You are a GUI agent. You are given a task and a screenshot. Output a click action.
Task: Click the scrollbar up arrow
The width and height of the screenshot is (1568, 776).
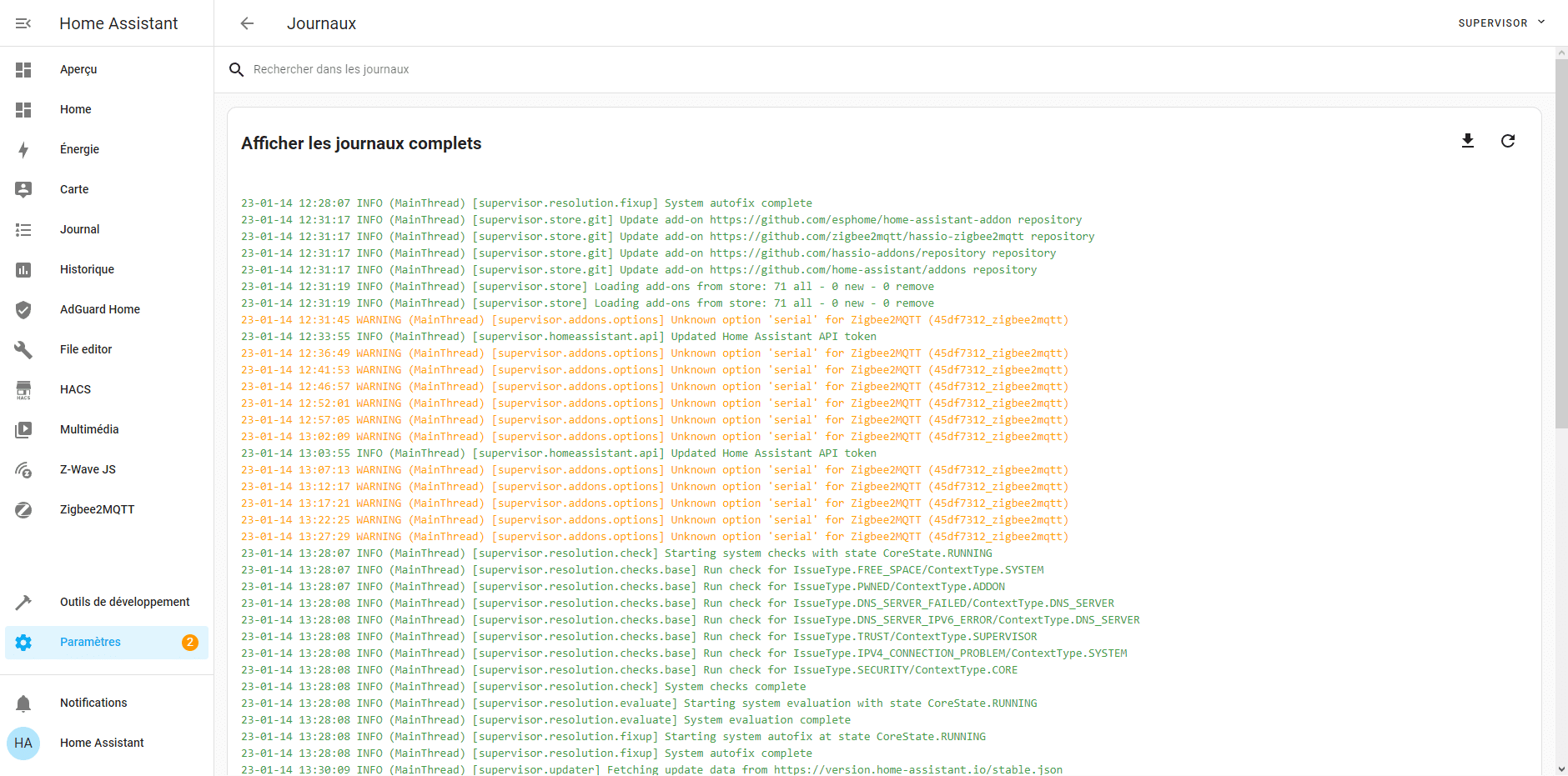(x=1561, y=53)
